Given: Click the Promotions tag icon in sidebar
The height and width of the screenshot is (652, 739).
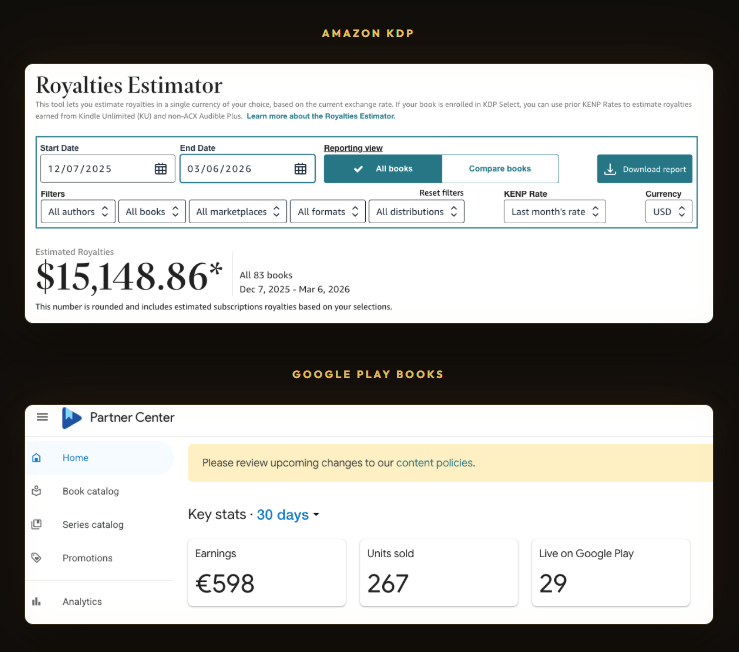Looking at the screenshot, I should click(36, 558).
